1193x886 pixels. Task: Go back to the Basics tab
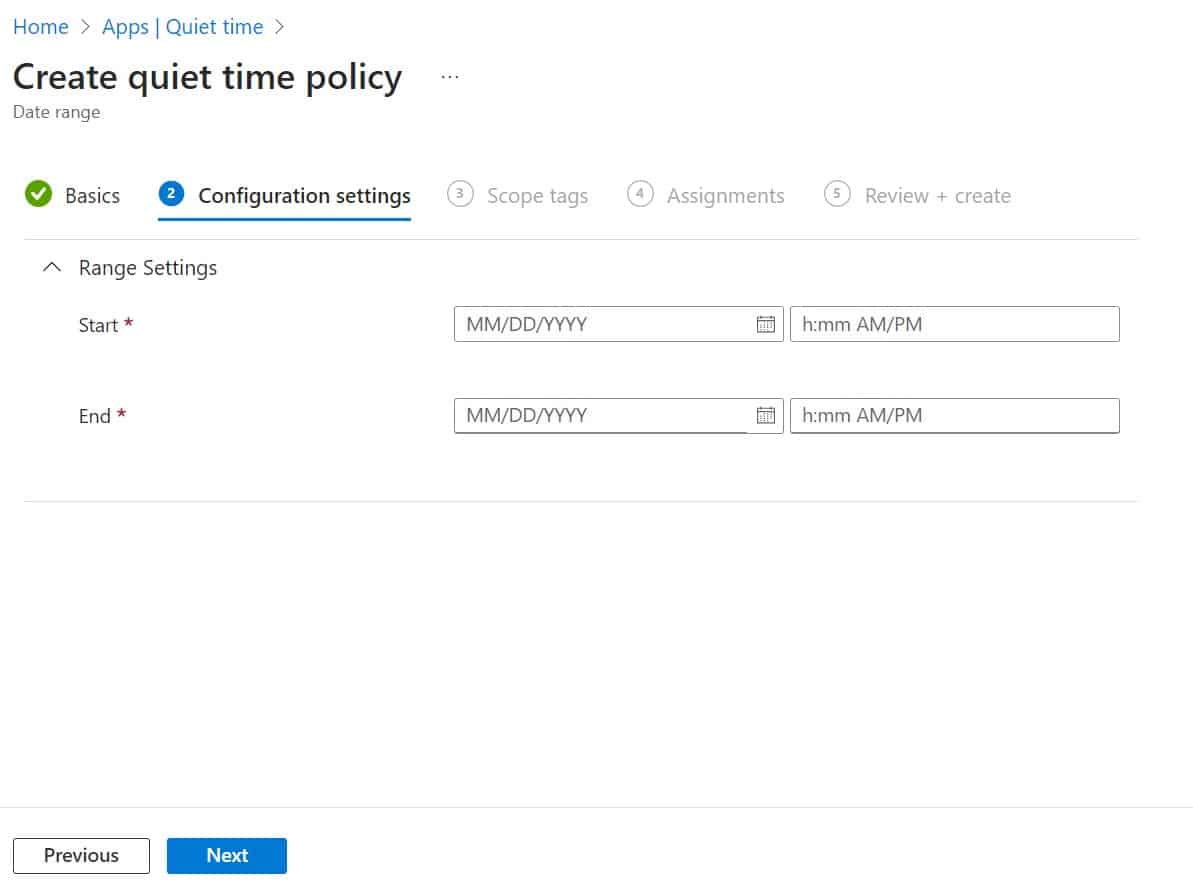pos(91,195)
